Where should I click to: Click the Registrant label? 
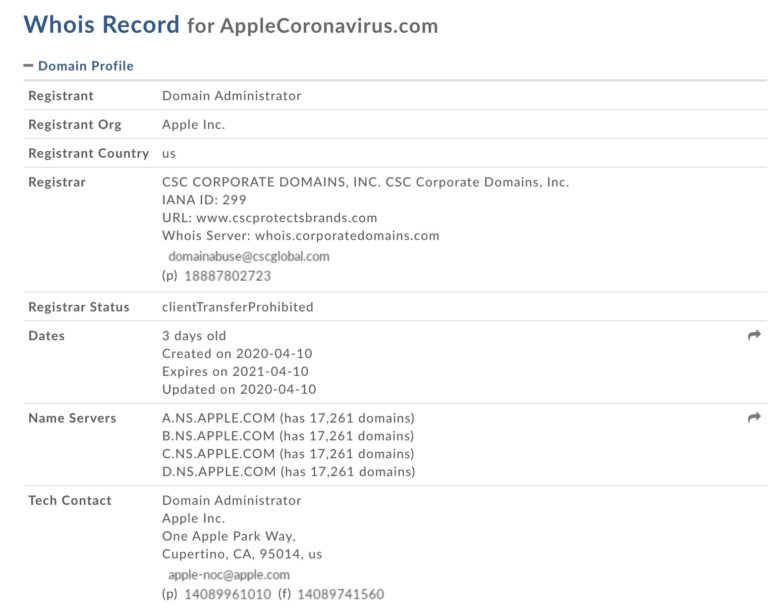(61, 96)
